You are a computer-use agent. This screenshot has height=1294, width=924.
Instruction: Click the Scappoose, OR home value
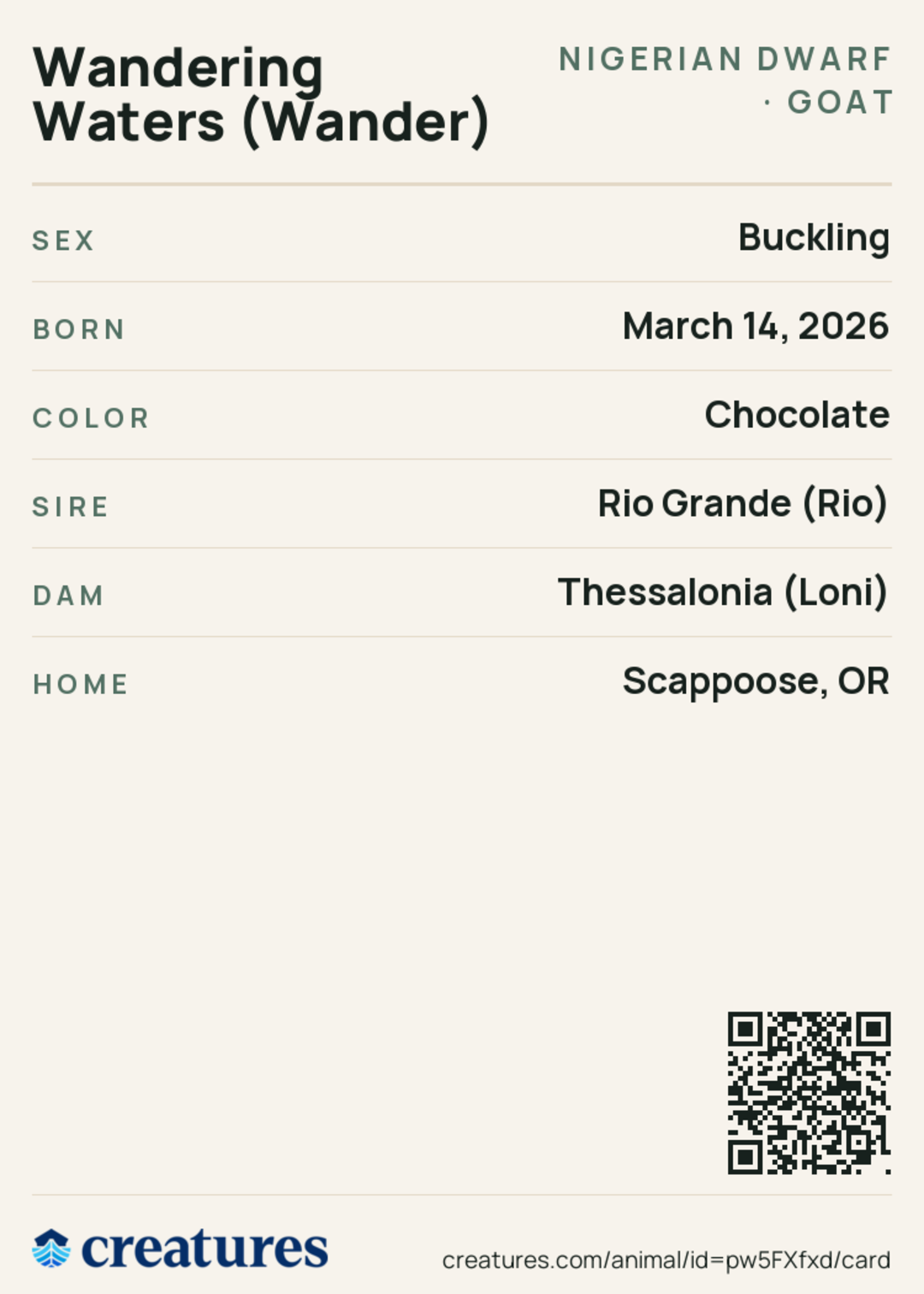point(756,682)
